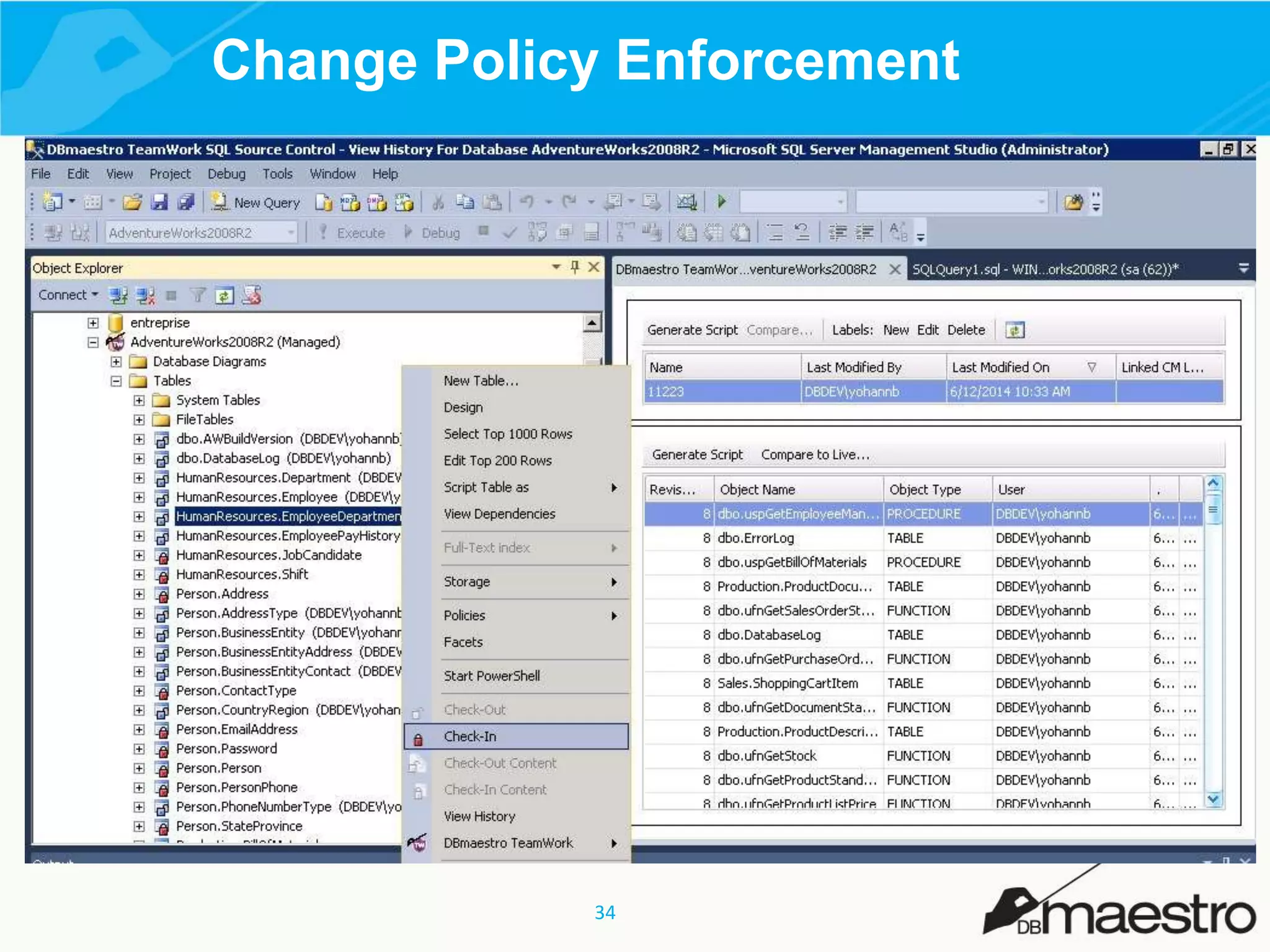Click the Object Name column header

798,490
